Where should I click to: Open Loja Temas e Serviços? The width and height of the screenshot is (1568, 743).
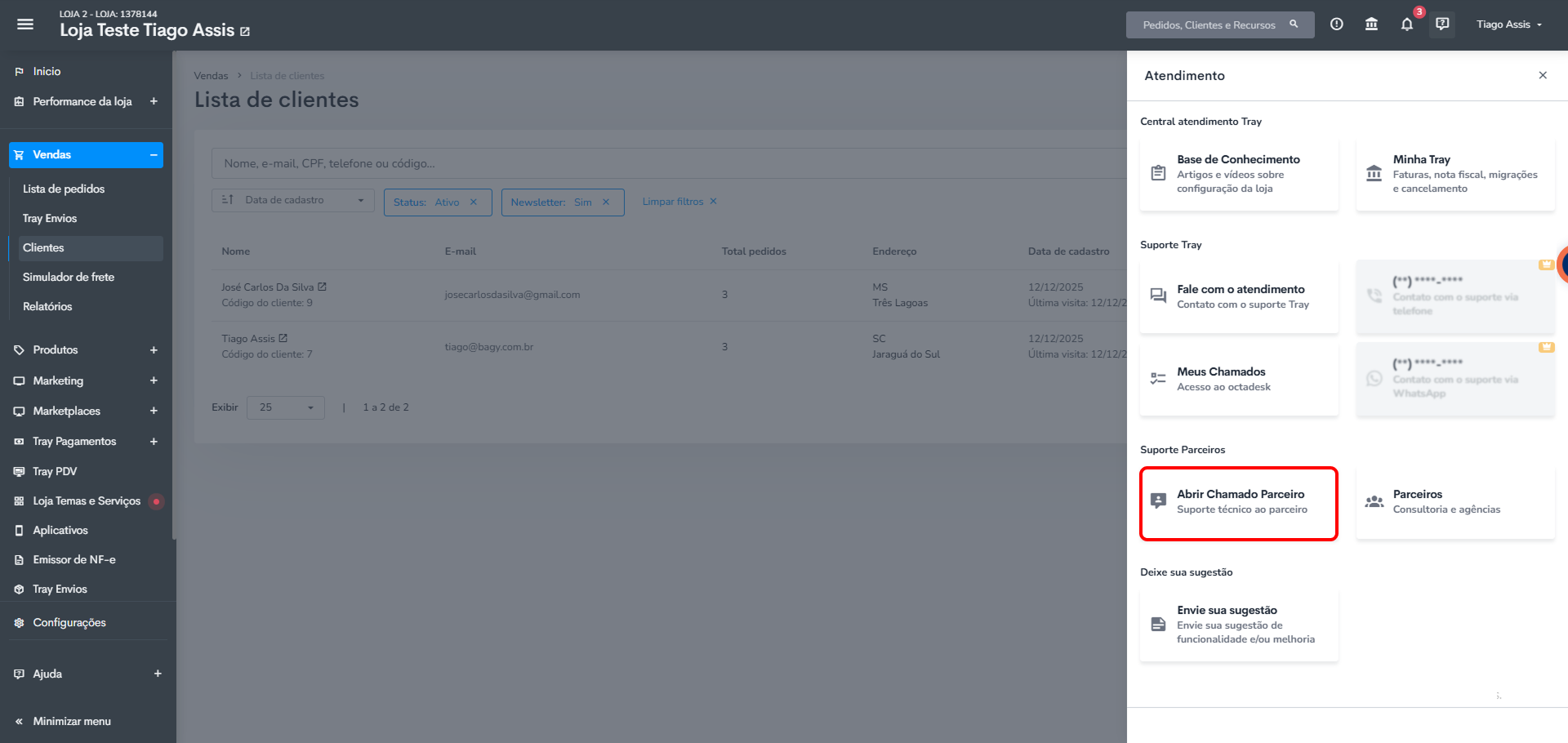coord(87,501)
